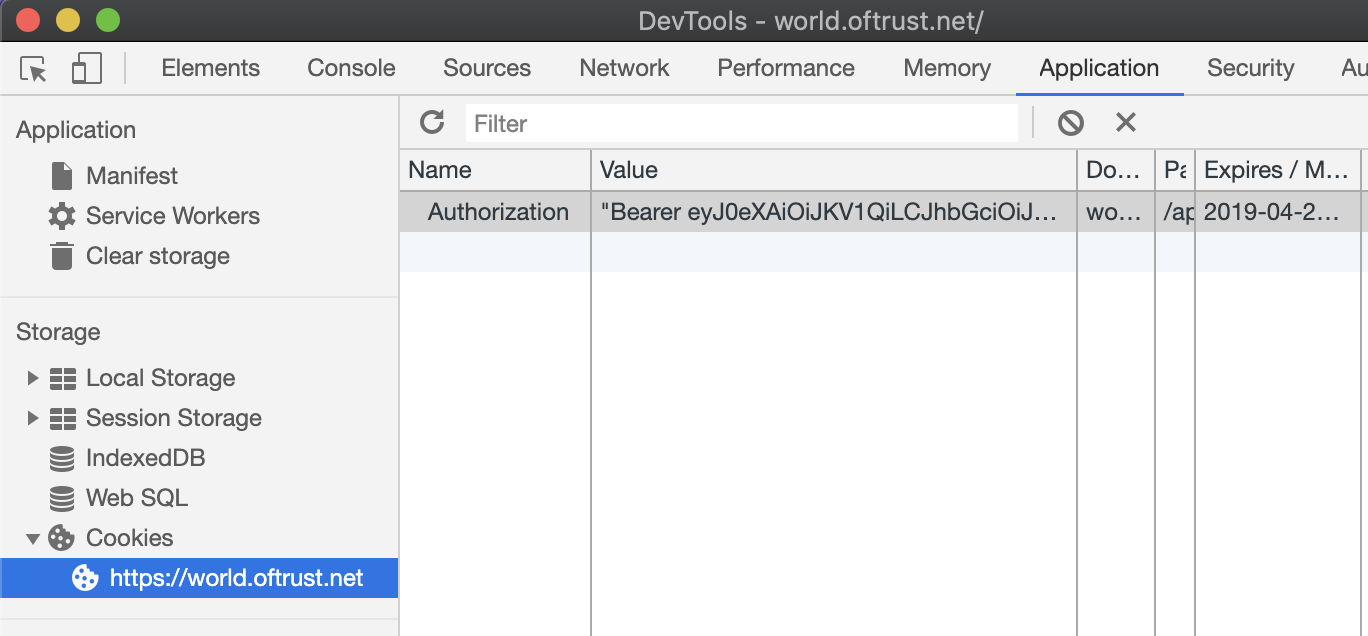Switch to the Elements tab
The width and height of the screenshot is (1368, 636).
(210, 68)
